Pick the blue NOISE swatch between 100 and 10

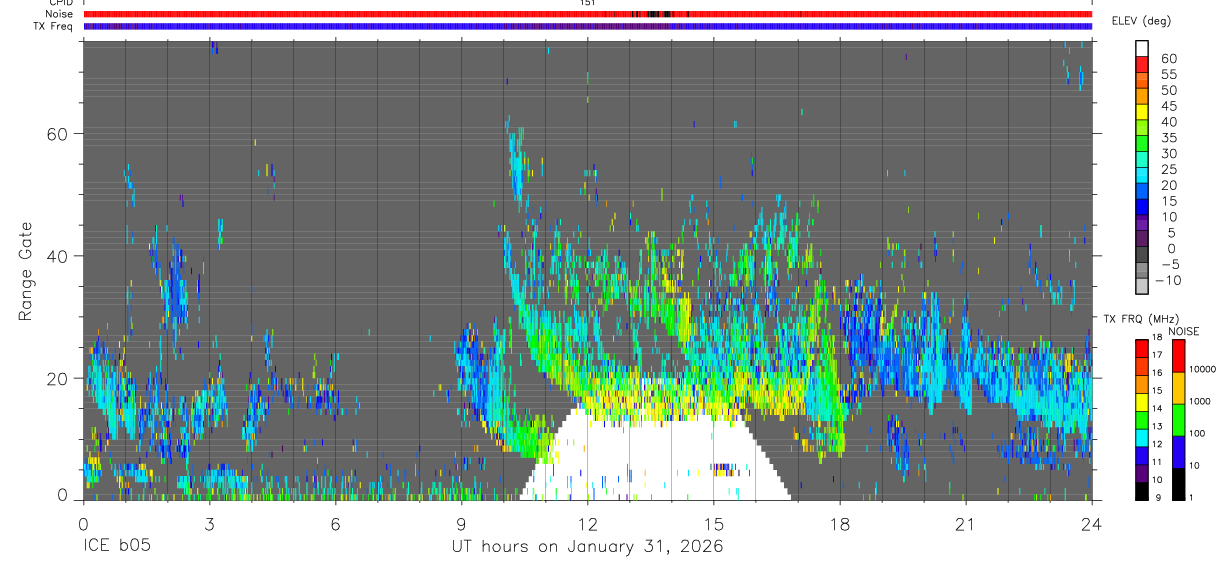[x=1178, y=451]
